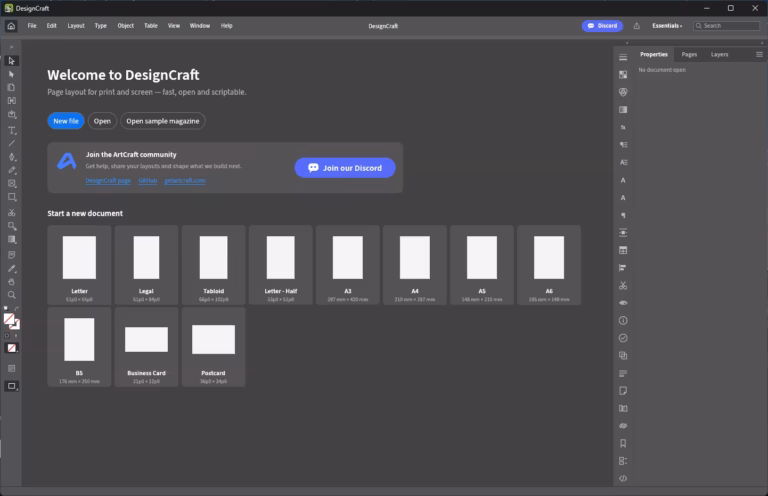Click Open sample magazine button
The height and width of the screenshot is (496, 768).
[163, 121]
